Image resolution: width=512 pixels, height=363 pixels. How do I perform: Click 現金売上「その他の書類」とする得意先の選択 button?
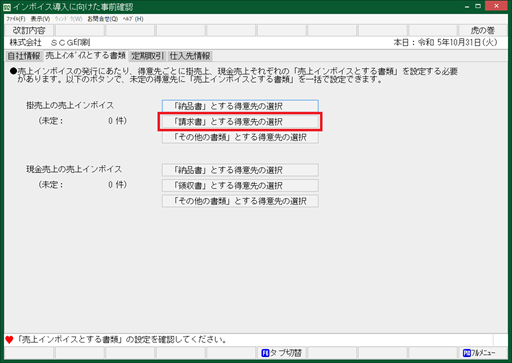coord(240,201)
